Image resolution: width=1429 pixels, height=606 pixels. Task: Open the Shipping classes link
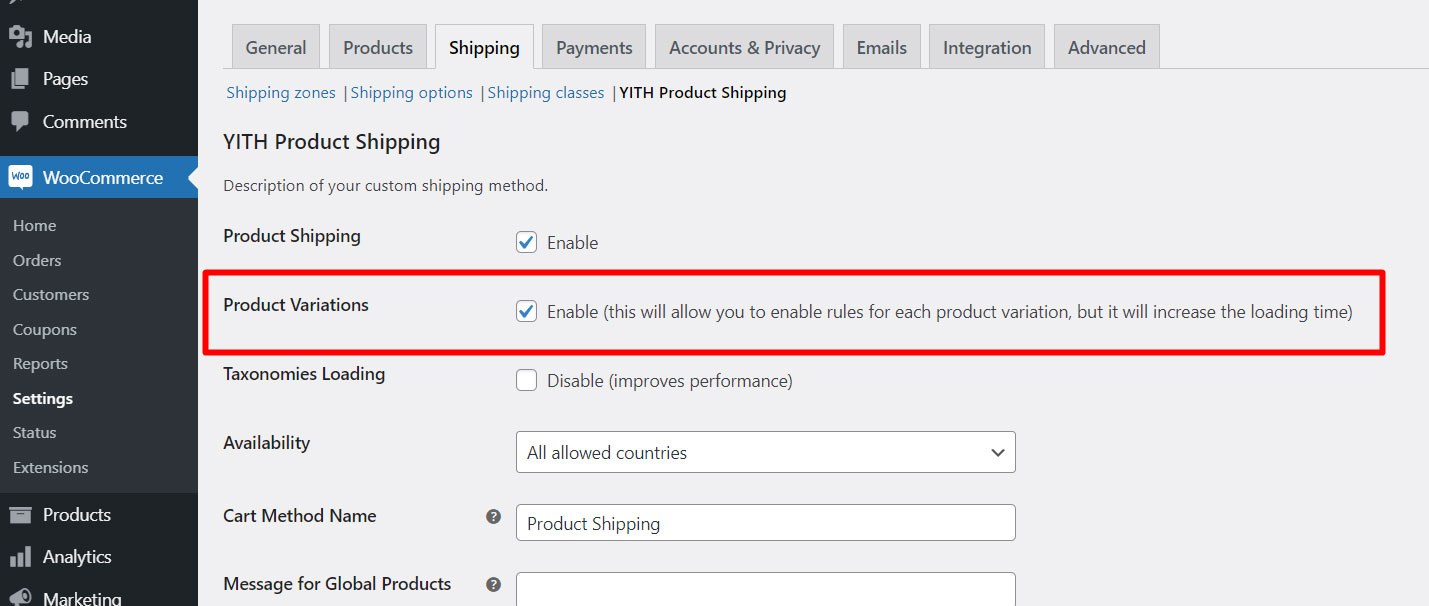click(546, 93)
